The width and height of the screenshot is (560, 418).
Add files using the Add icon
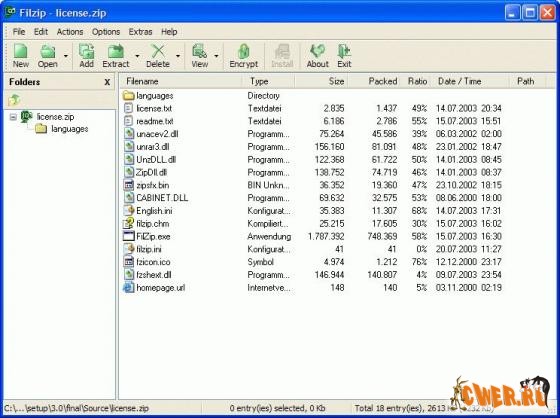[x=86, y=51]
